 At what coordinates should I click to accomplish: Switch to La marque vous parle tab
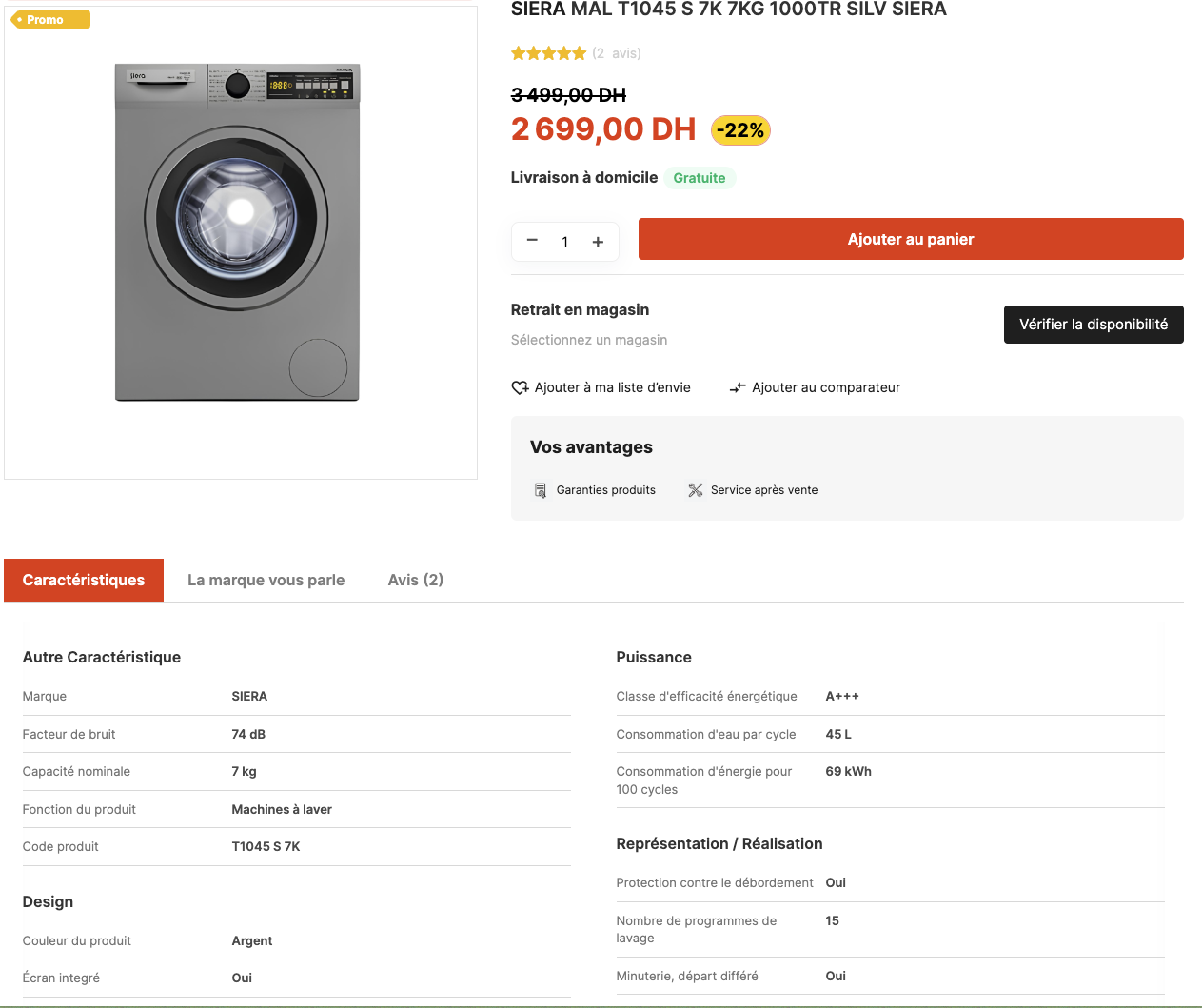(266, 580)
